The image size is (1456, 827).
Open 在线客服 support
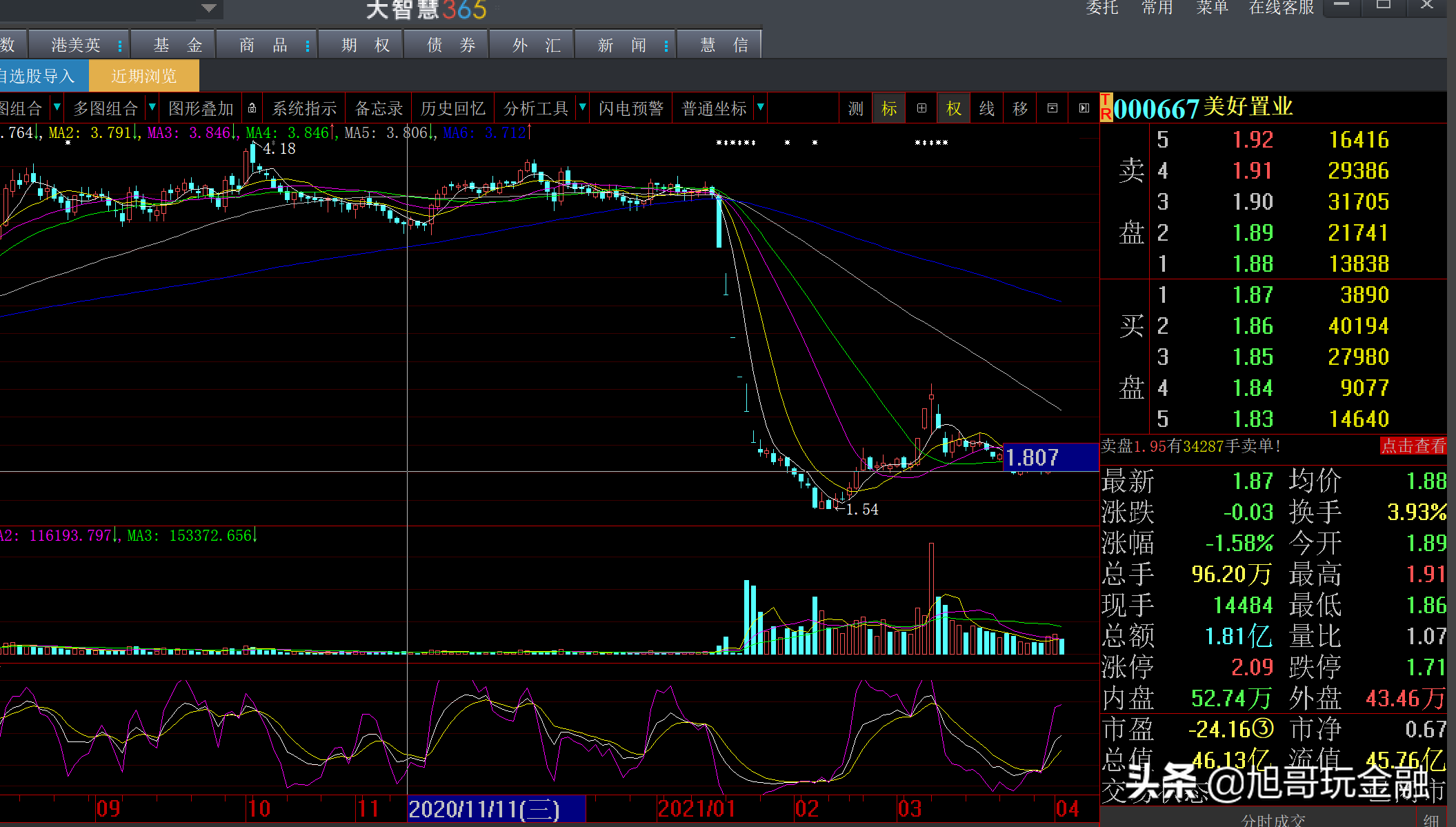(x=1282, y=8)
